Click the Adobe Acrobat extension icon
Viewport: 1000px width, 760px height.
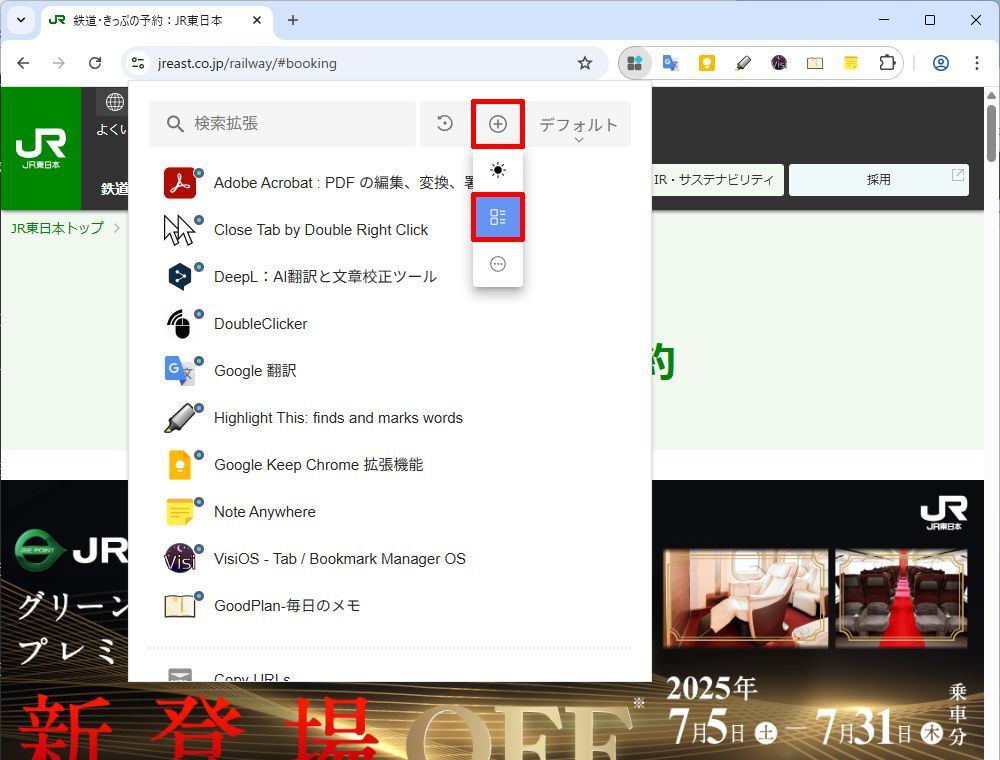click(180, 183)
